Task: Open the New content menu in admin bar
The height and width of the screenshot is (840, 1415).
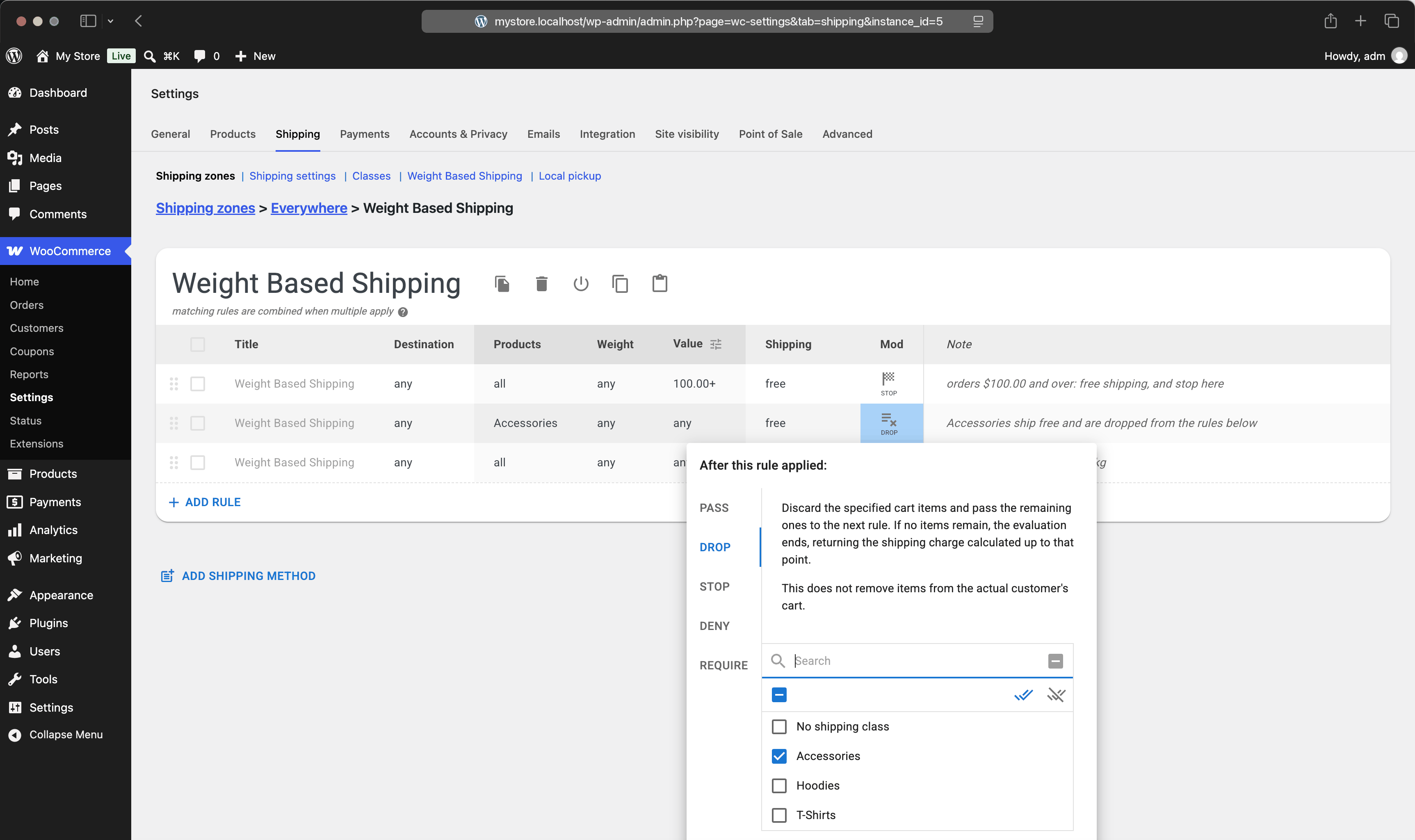Action: point(255,56)
